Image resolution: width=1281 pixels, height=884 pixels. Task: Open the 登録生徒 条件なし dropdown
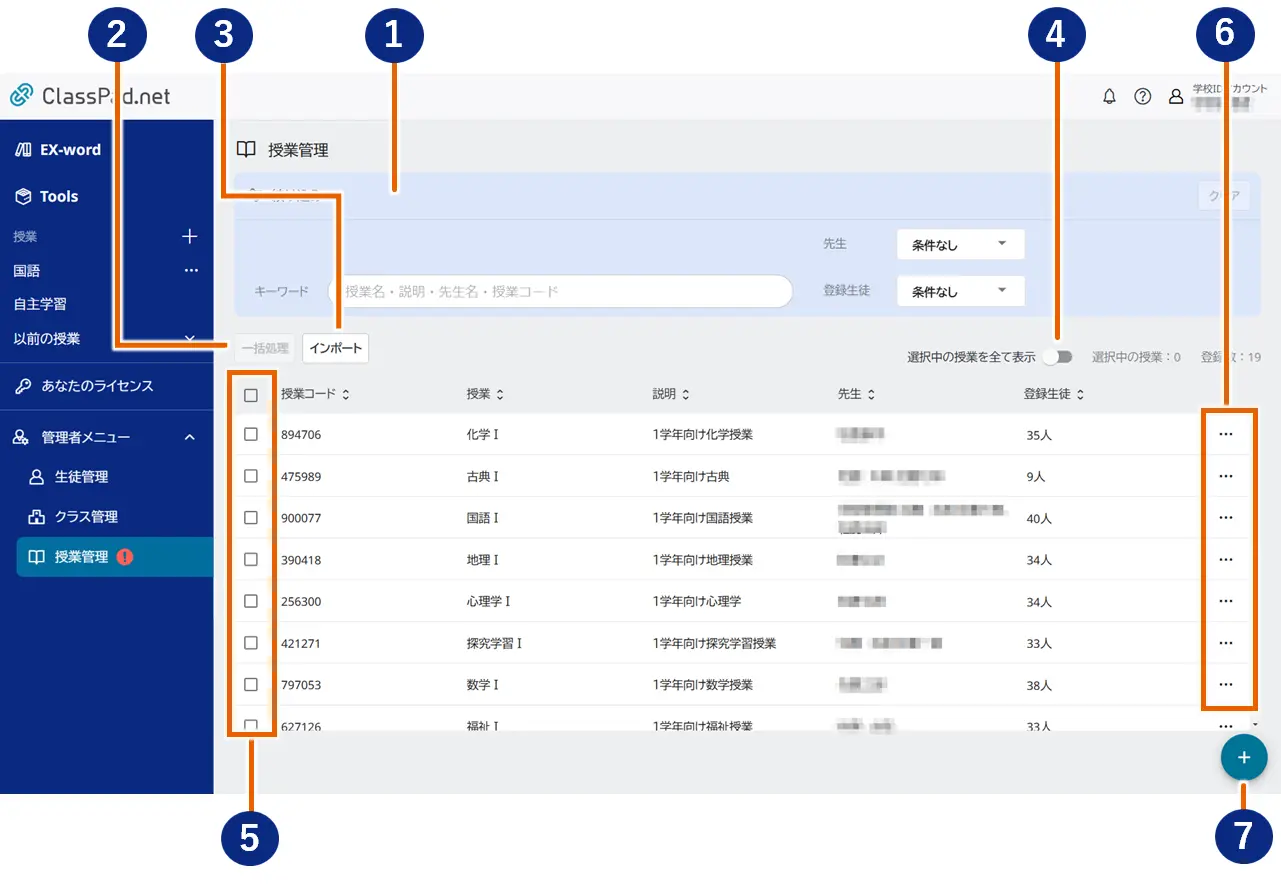tap(959, 291)
